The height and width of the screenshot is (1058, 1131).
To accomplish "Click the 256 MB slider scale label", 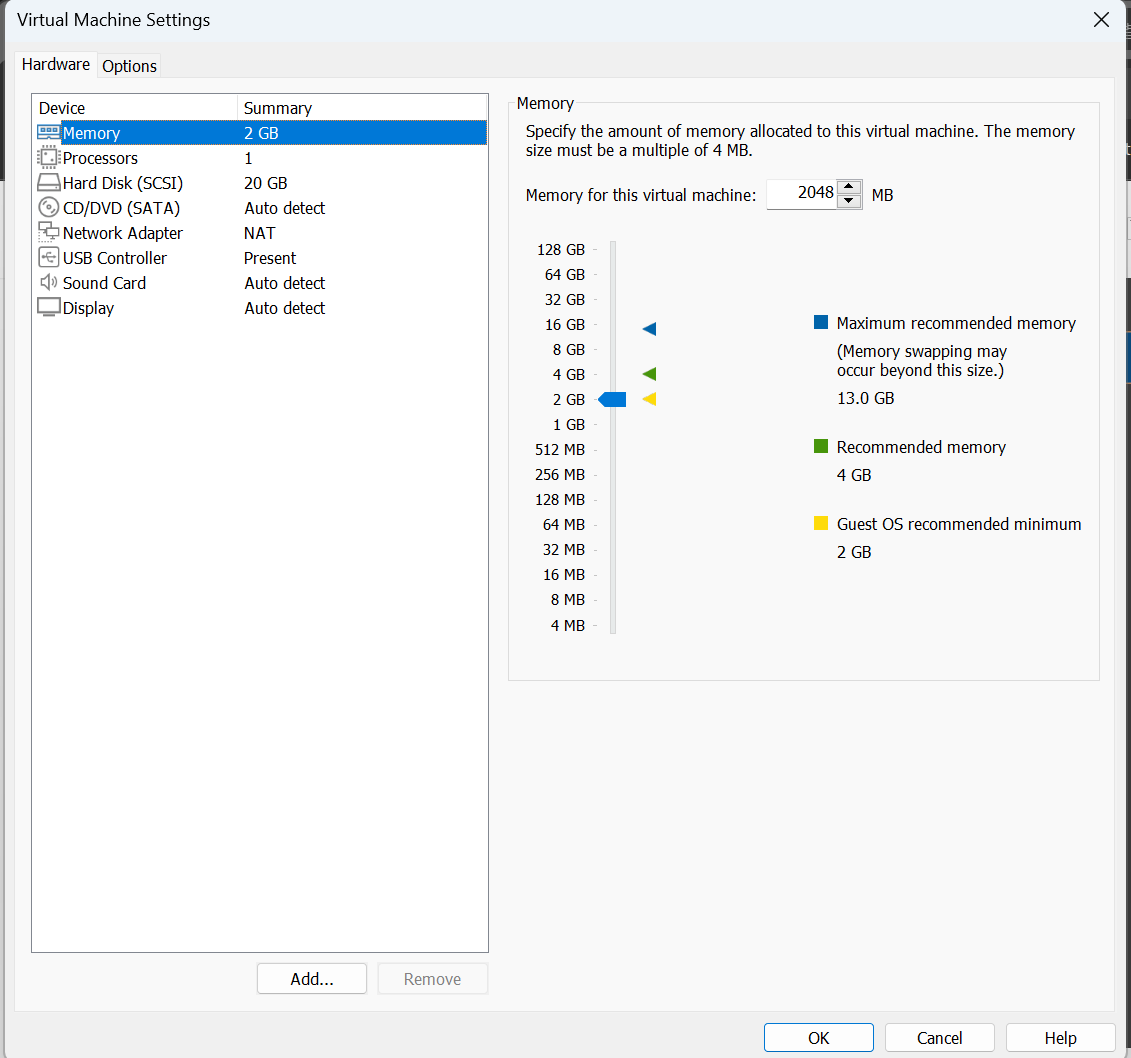I will coord(560,475).
